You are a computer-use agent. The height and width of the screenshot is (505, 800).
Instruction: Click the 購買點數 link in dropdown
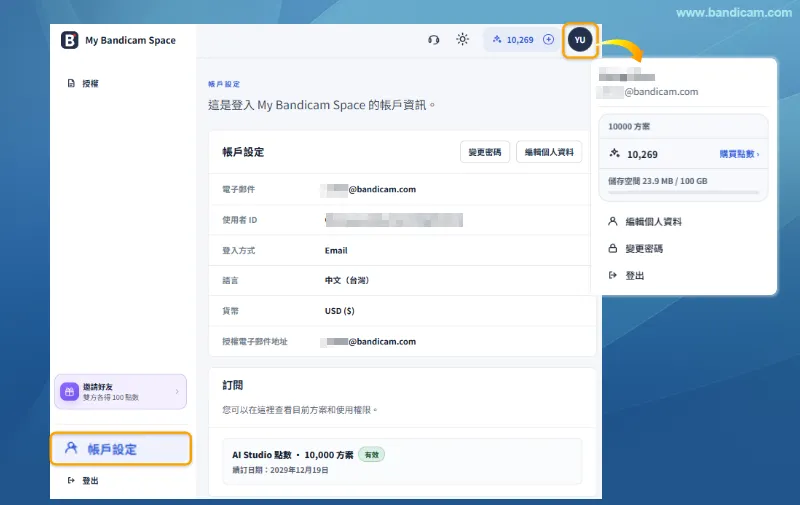coord(739,154)
